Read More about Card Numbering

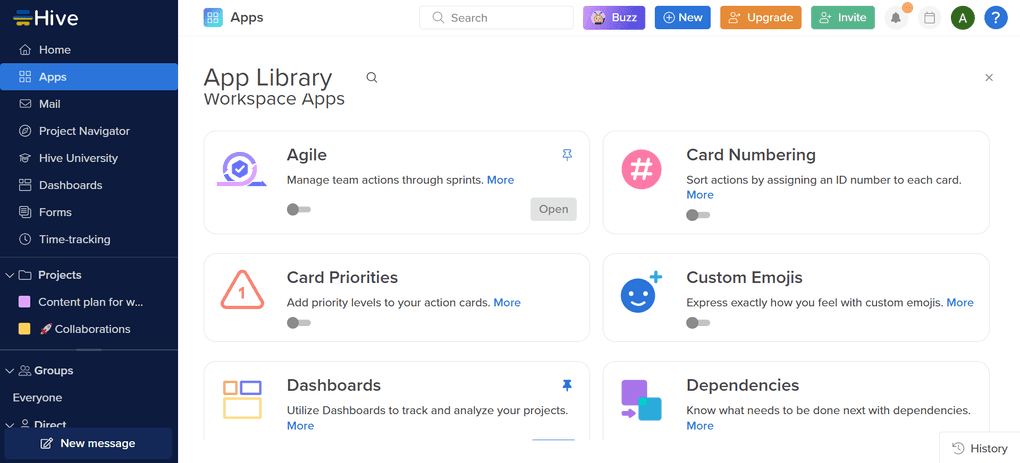(x=700, y=195)
